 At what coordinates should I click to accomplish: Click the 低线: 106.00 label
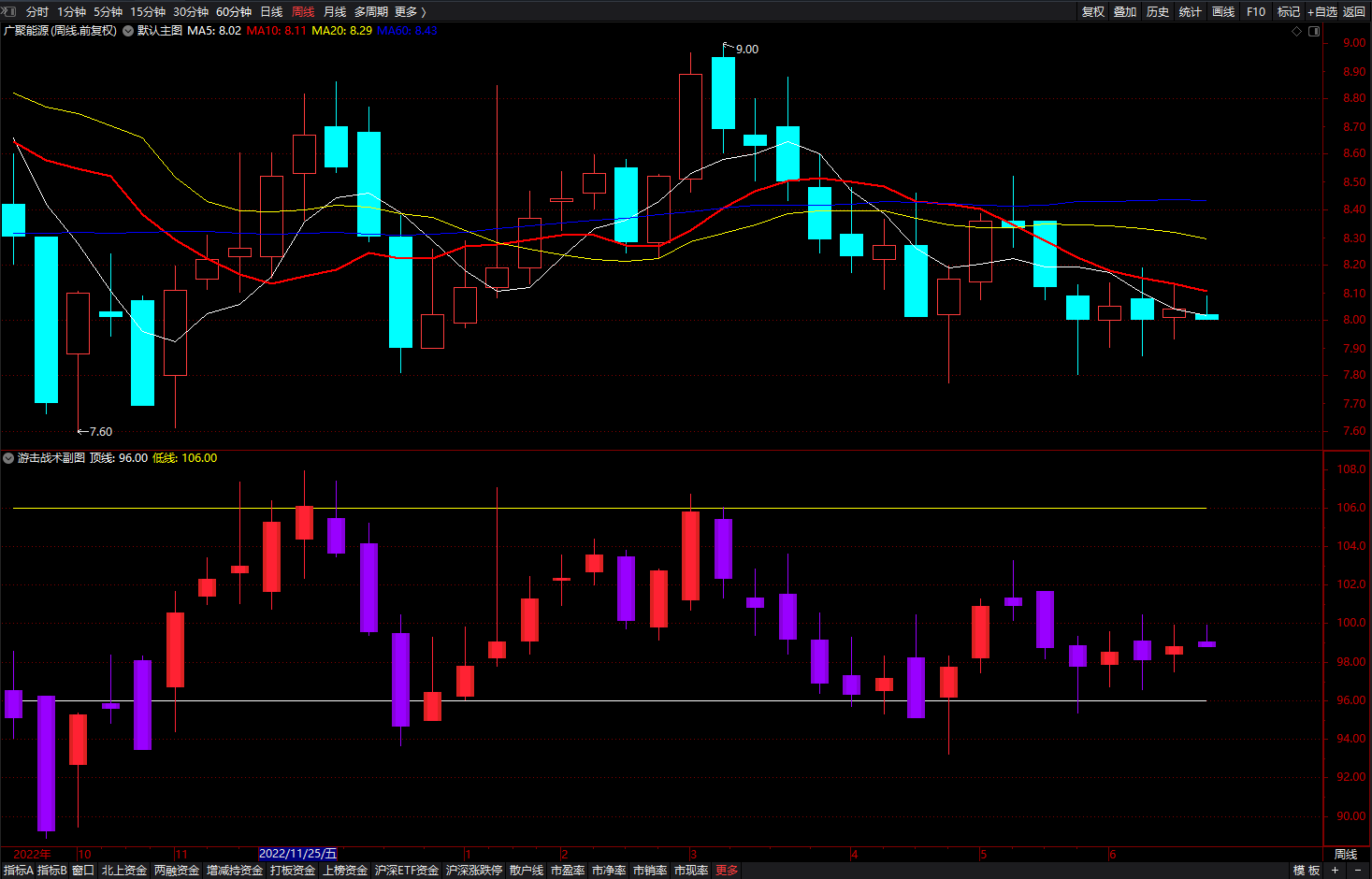tap(185, 458)
